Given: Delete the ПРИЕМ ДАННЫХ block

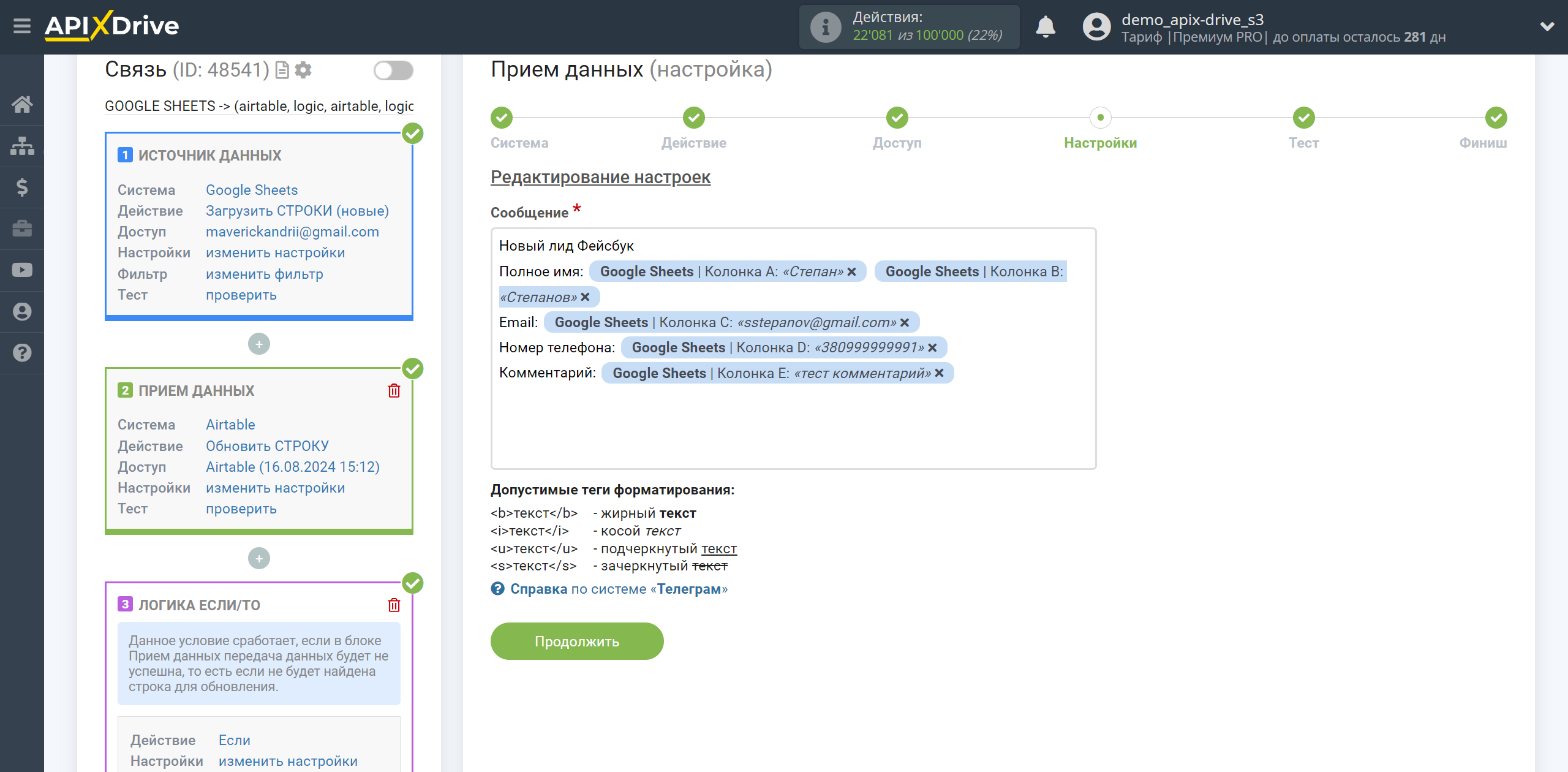Looking at the screenshot, I should click(x=394, y=391).
